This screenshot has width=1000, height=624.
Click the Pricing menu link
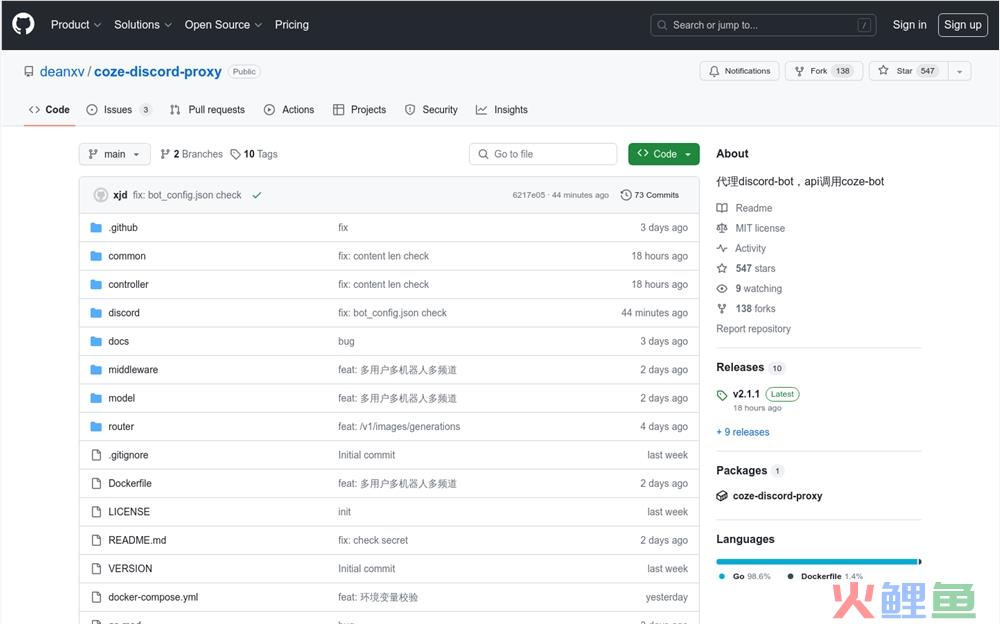(x=291, y=25)
